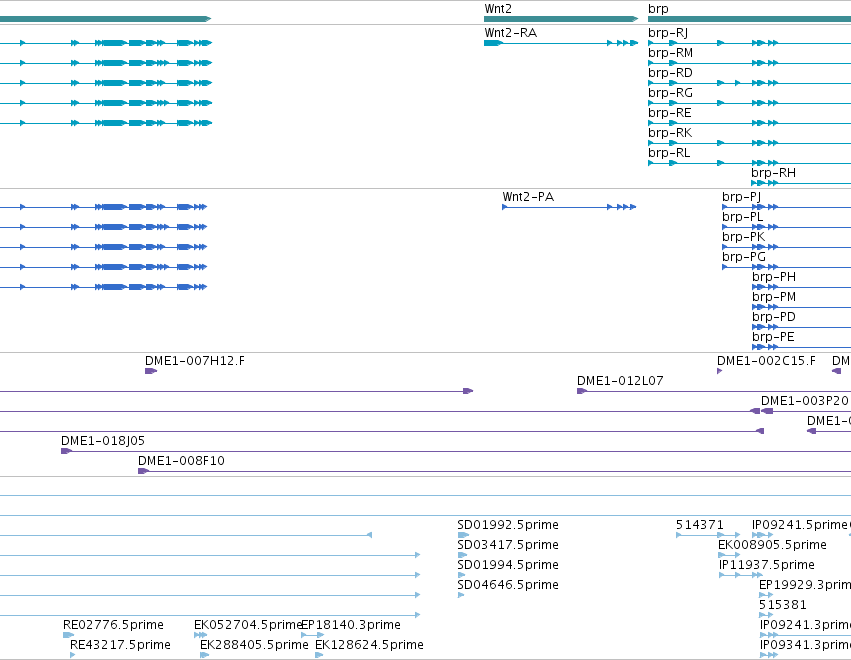Screen dimensions: 851x660
Task: Click the SD04646.5prime EST label
Action: point(508,585)
